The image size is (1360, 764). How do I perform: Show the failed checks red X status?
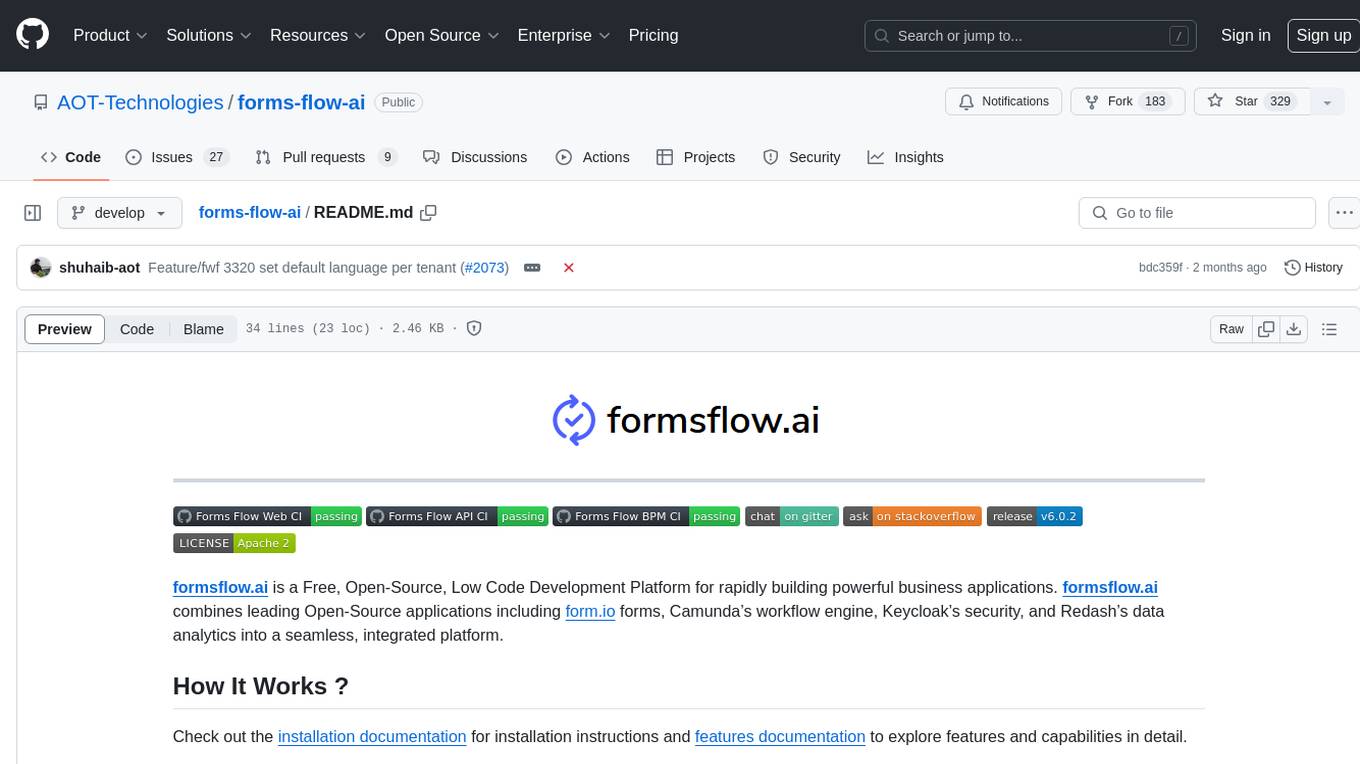coord(569,268)
